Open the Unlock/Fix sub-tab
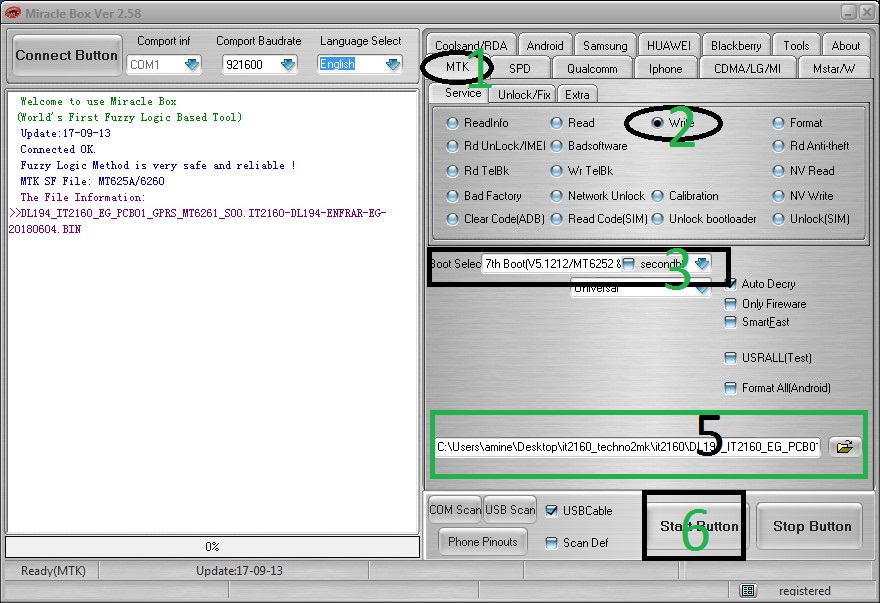The image size is (880, 603). [x=524, y=94]
